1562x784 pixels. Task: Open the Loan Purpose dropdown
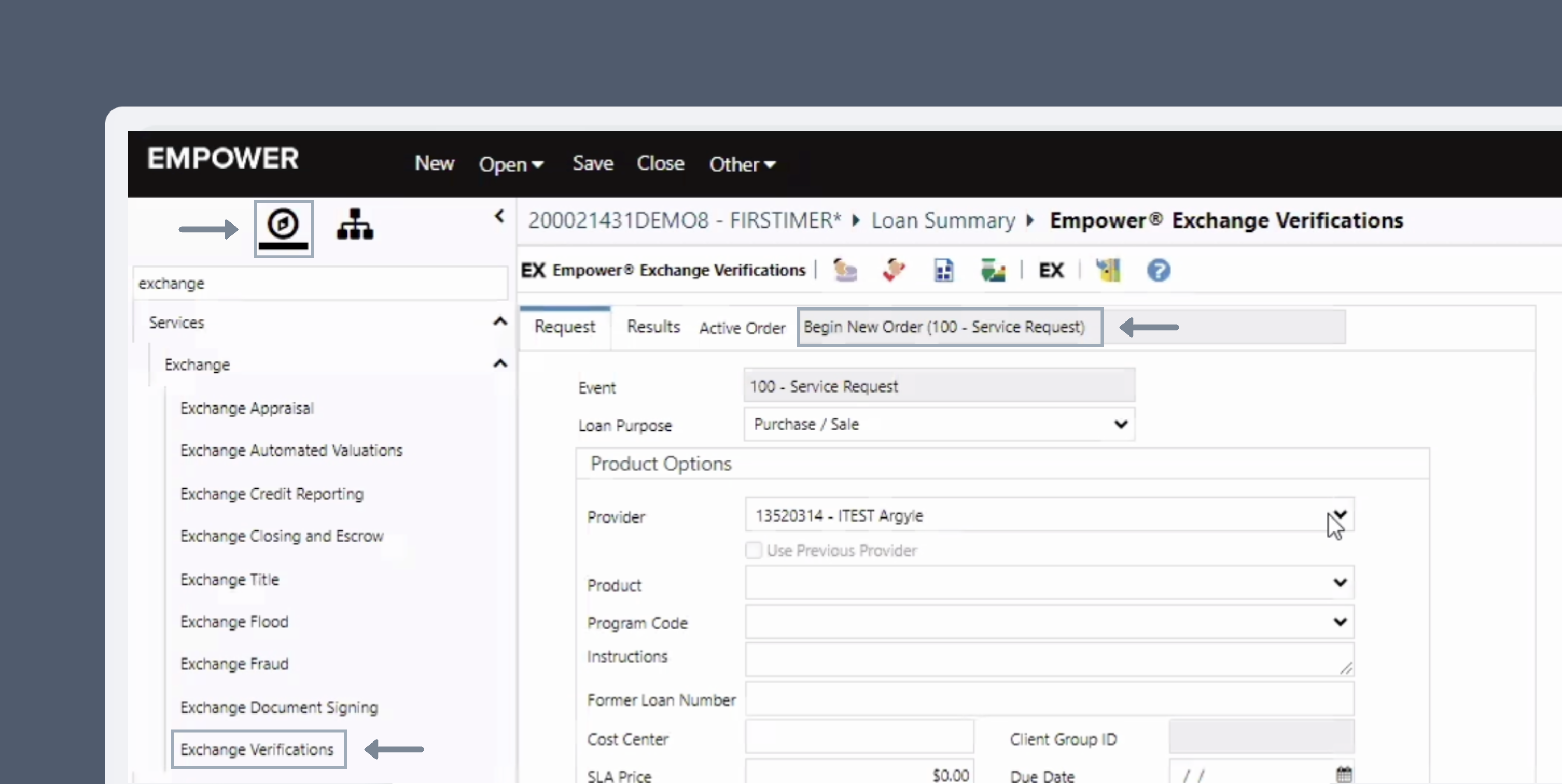(x=1120, y=425)
